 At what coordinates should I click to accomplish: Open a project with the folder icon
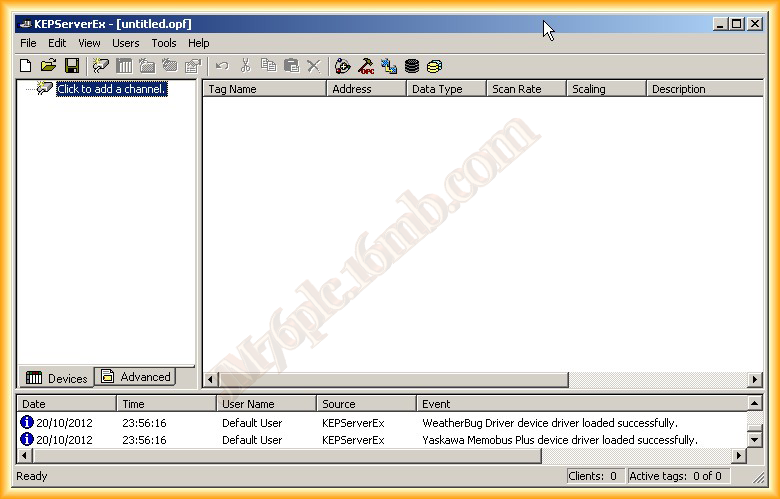point(48,66)
